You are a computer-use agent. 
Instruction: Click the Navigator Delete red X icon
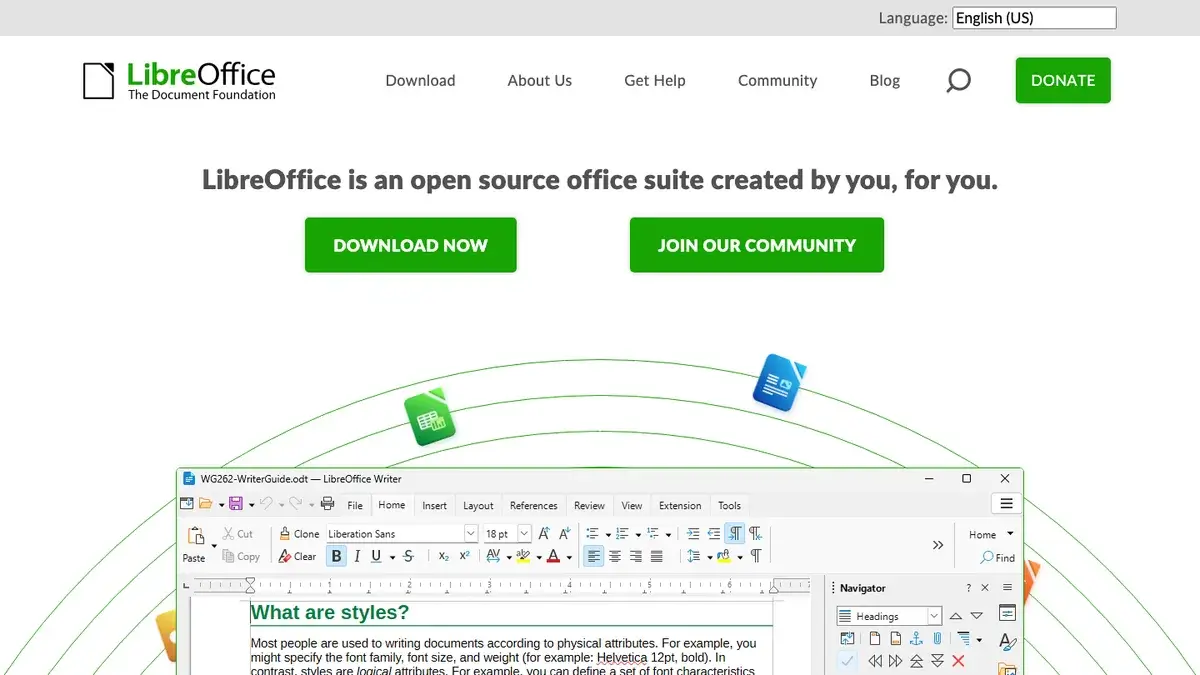coord(958,661)
